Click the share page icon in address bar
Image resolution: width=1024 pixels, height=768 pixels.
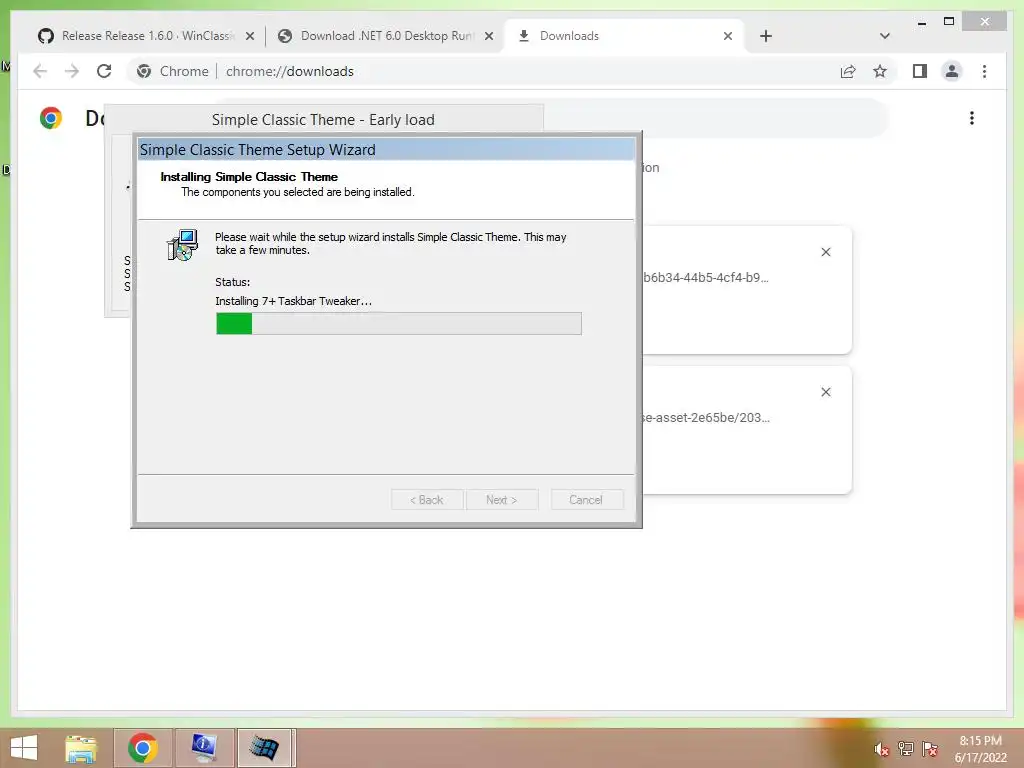click(x=848, y=71)
